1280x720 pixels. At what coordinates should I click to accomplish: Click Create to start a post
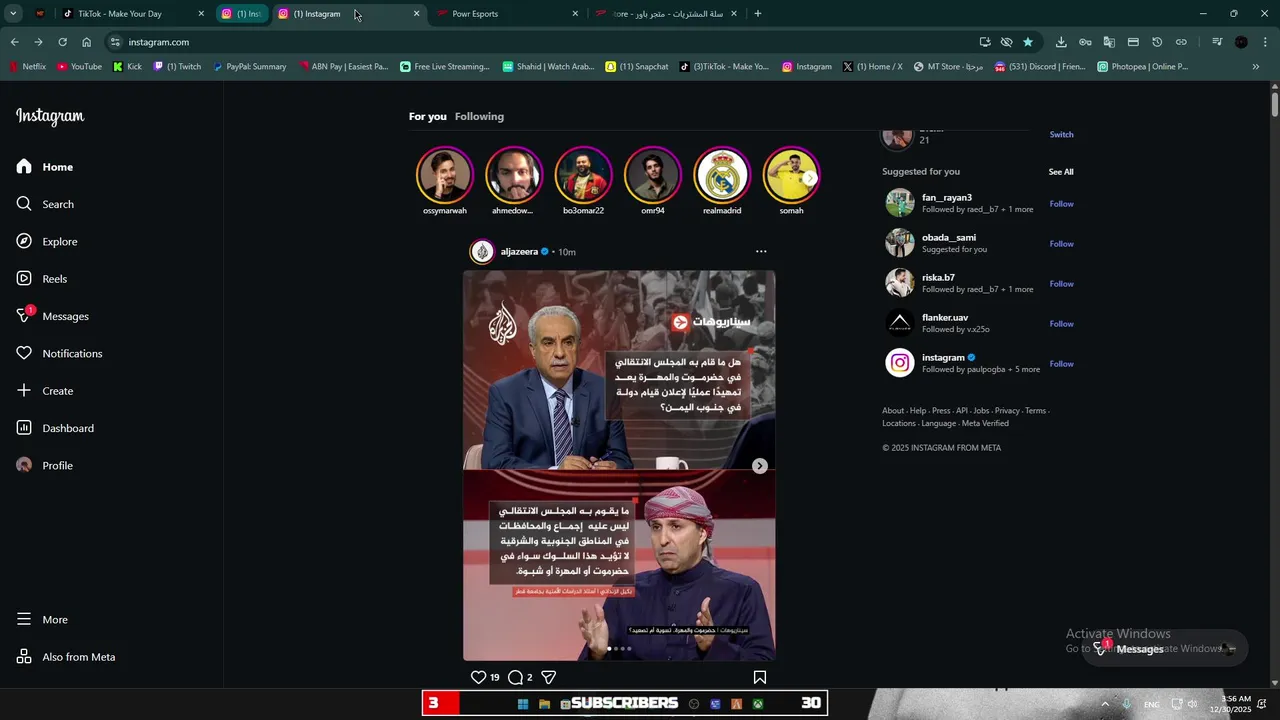coord(45,391)
